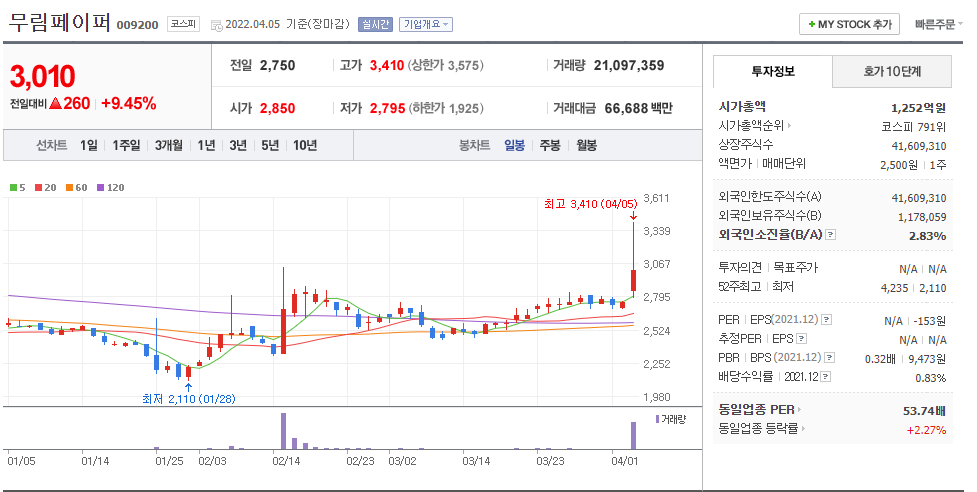Open help icon beside 추정PER EPS
The height and width of the screenshot is (492, 977).
coord(802,339)
